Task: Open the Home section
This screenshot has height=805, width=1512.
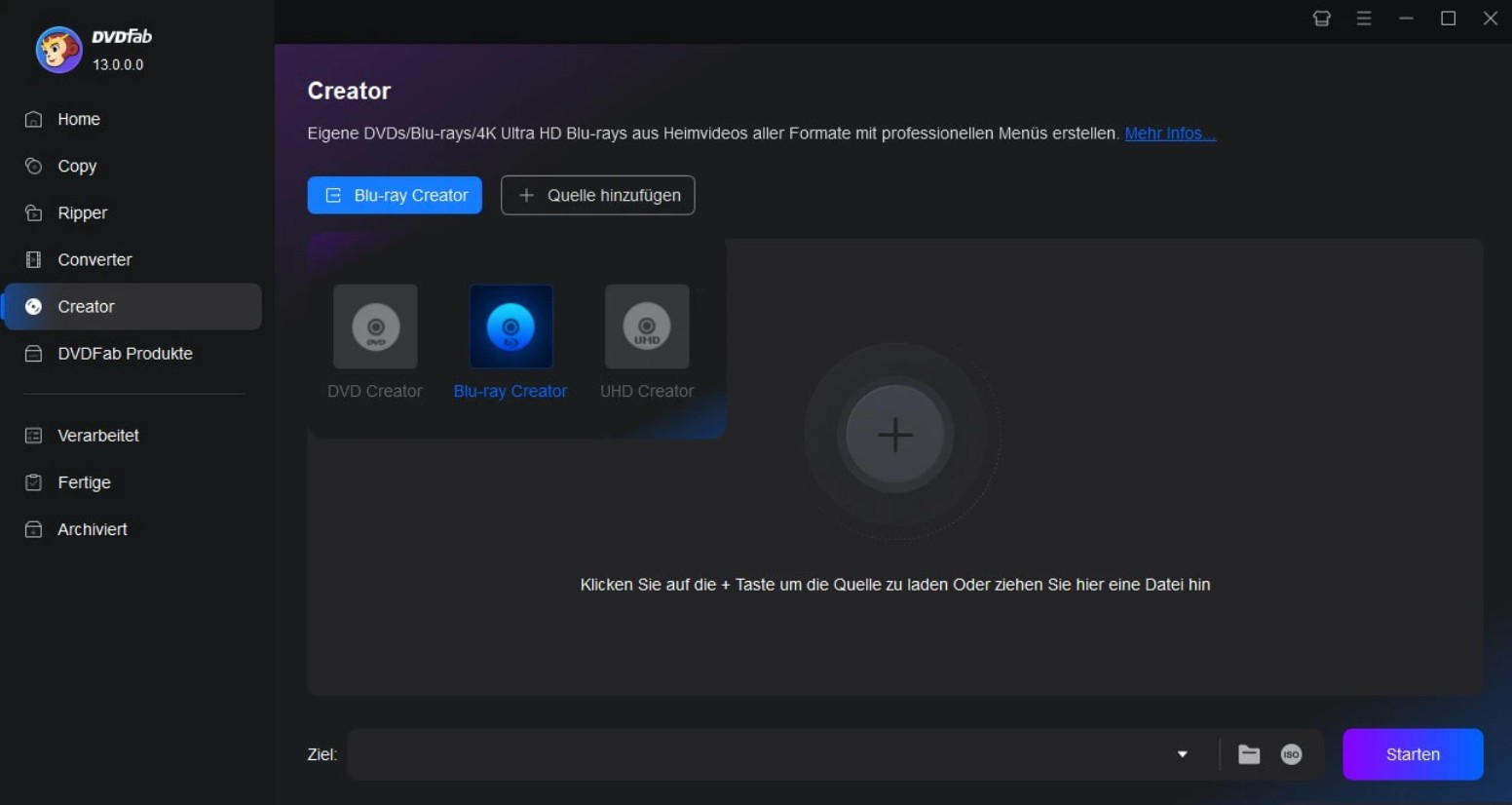Action: point(132,119)
